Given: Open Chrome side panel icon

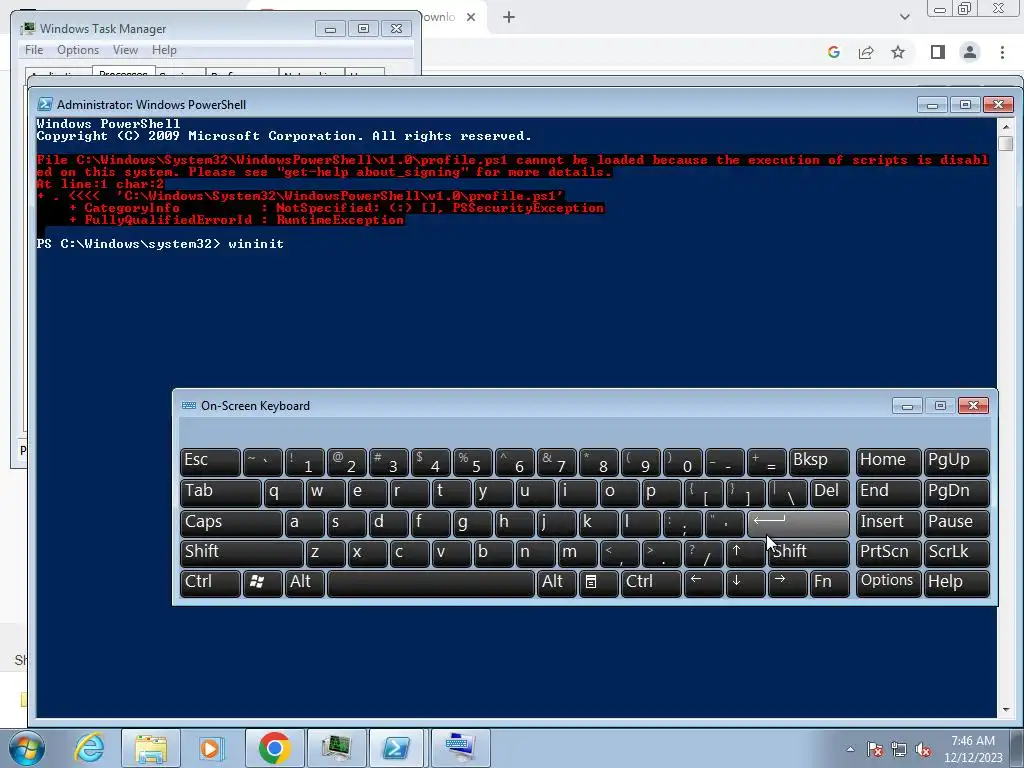Looking at the screenshot, I should (x=937, y=52).
